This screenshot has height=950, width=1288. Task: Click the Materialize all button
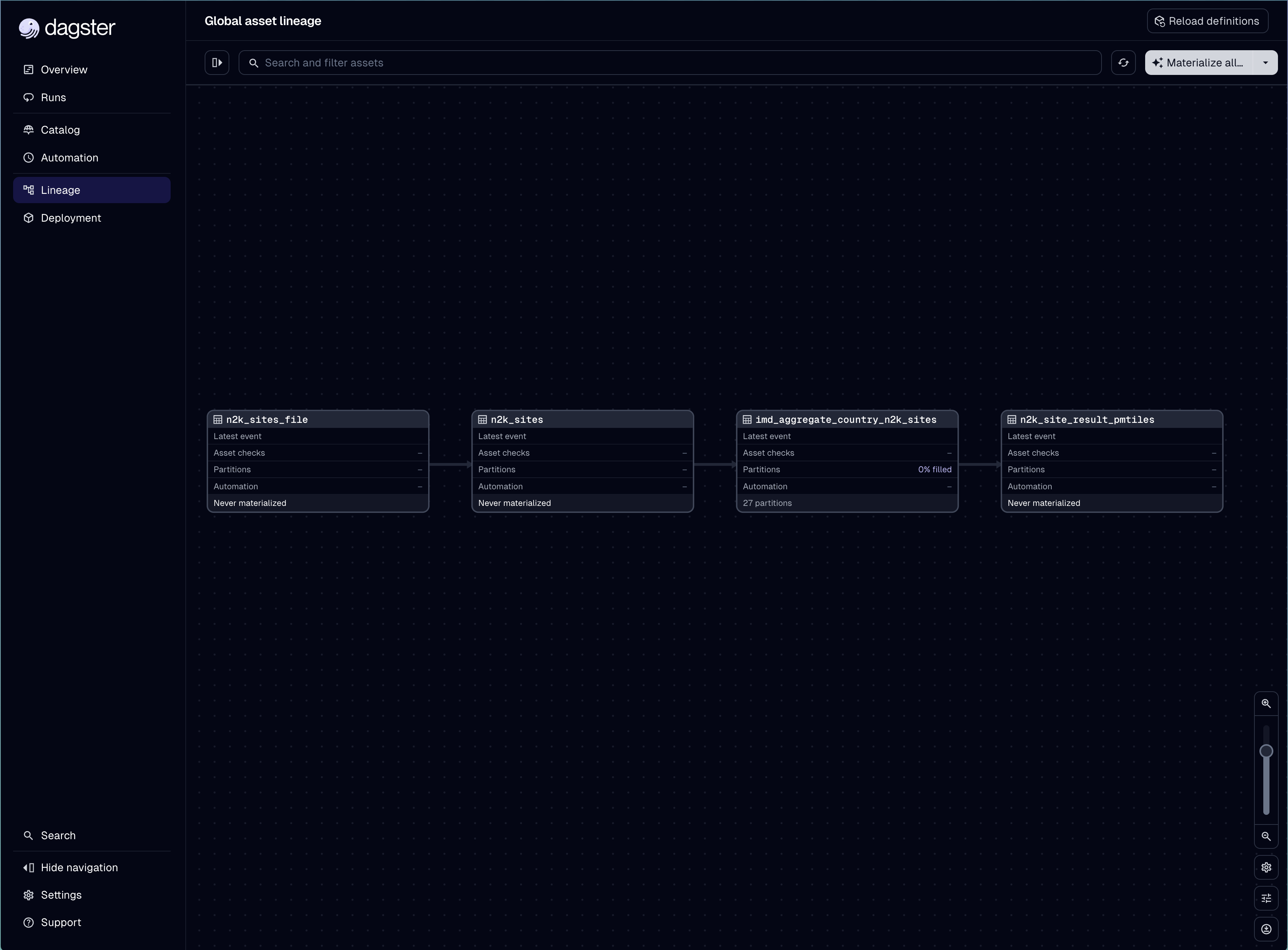point(1199,63)
